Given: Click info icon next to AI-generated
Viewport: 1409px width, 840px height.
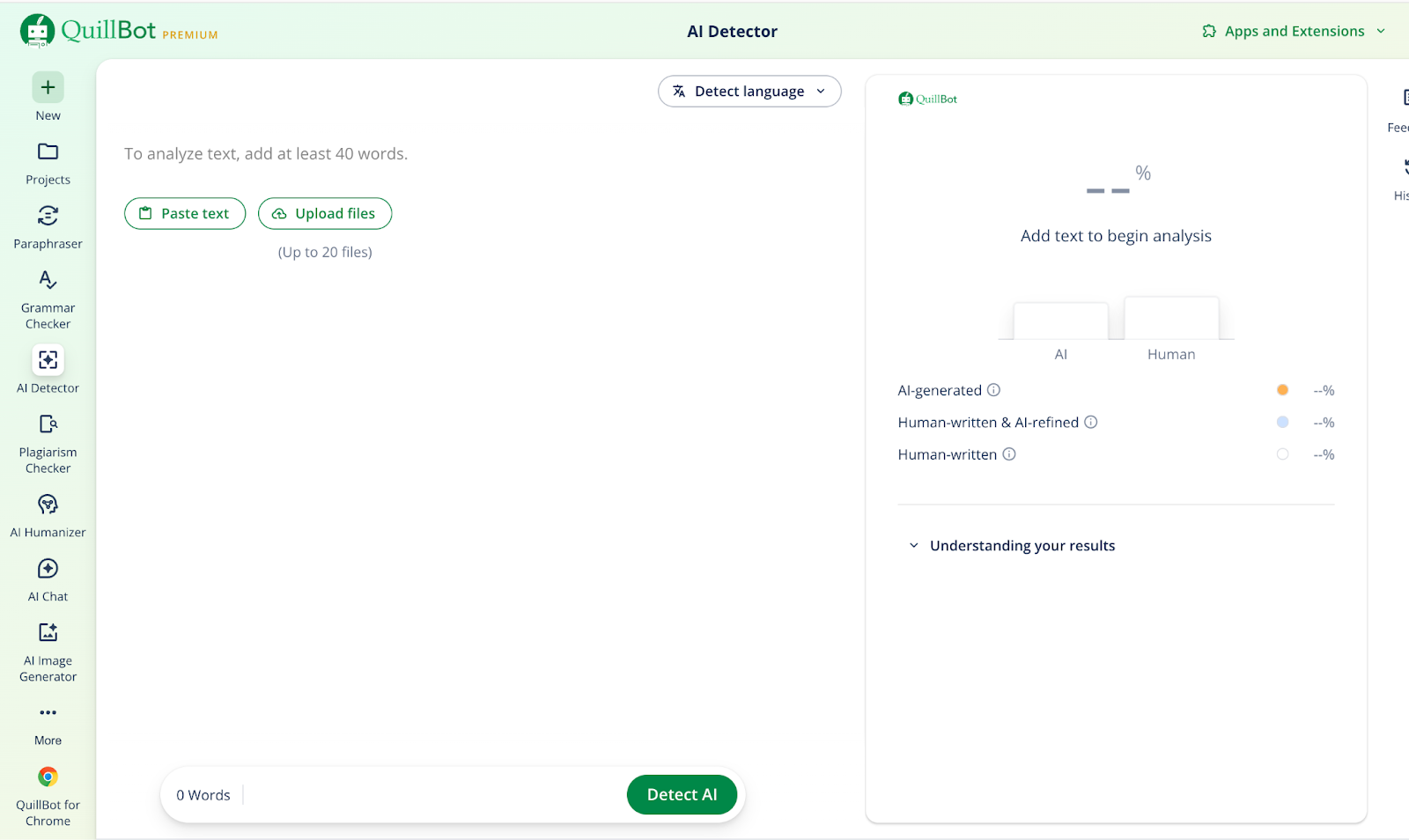Looking at the screenshot, I should [x=993, y=390].
